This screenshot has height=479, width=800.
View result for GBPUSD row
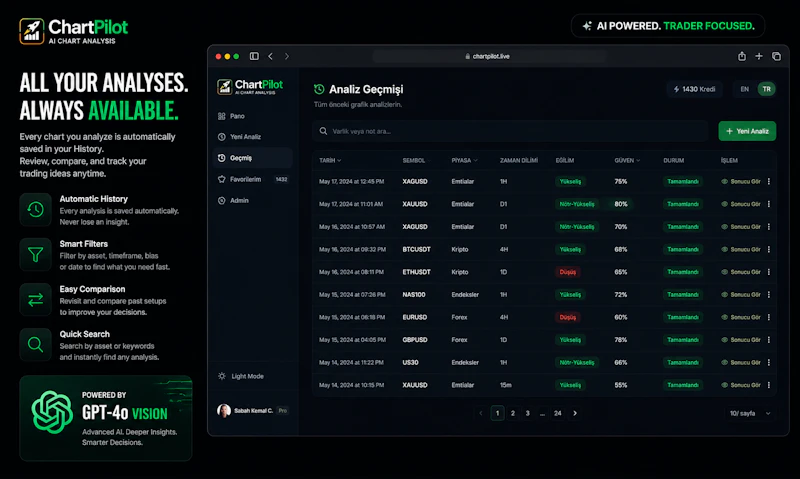(x=741, y=340)
